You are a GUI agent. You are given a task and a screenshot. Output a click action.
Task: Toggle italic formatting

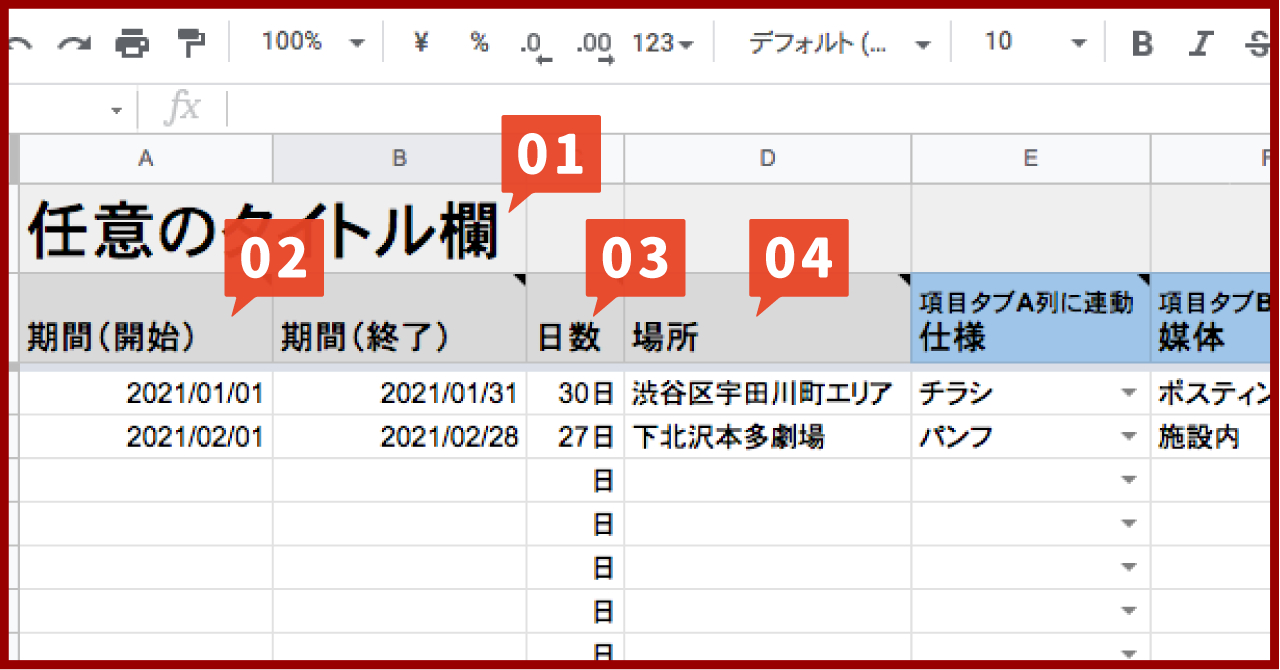click(1200, 42)
